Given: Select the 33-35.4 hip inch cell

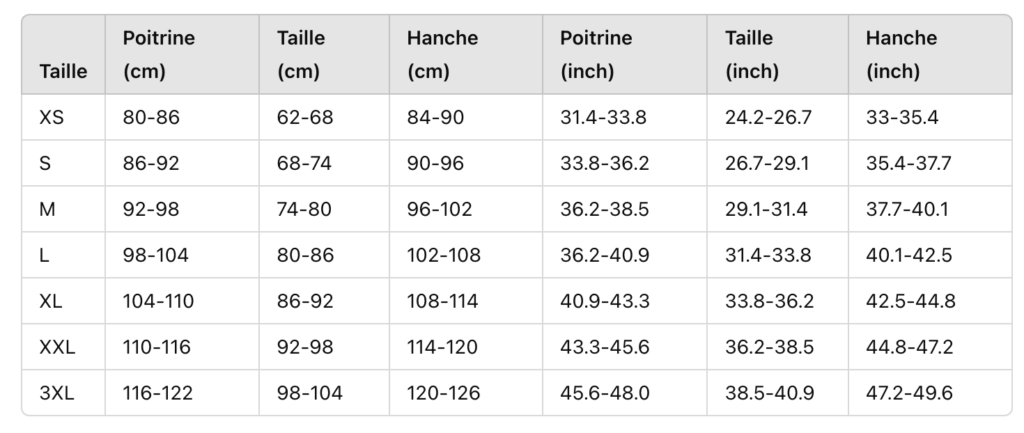Looking at the screenshot, I should tap(902, 118).
